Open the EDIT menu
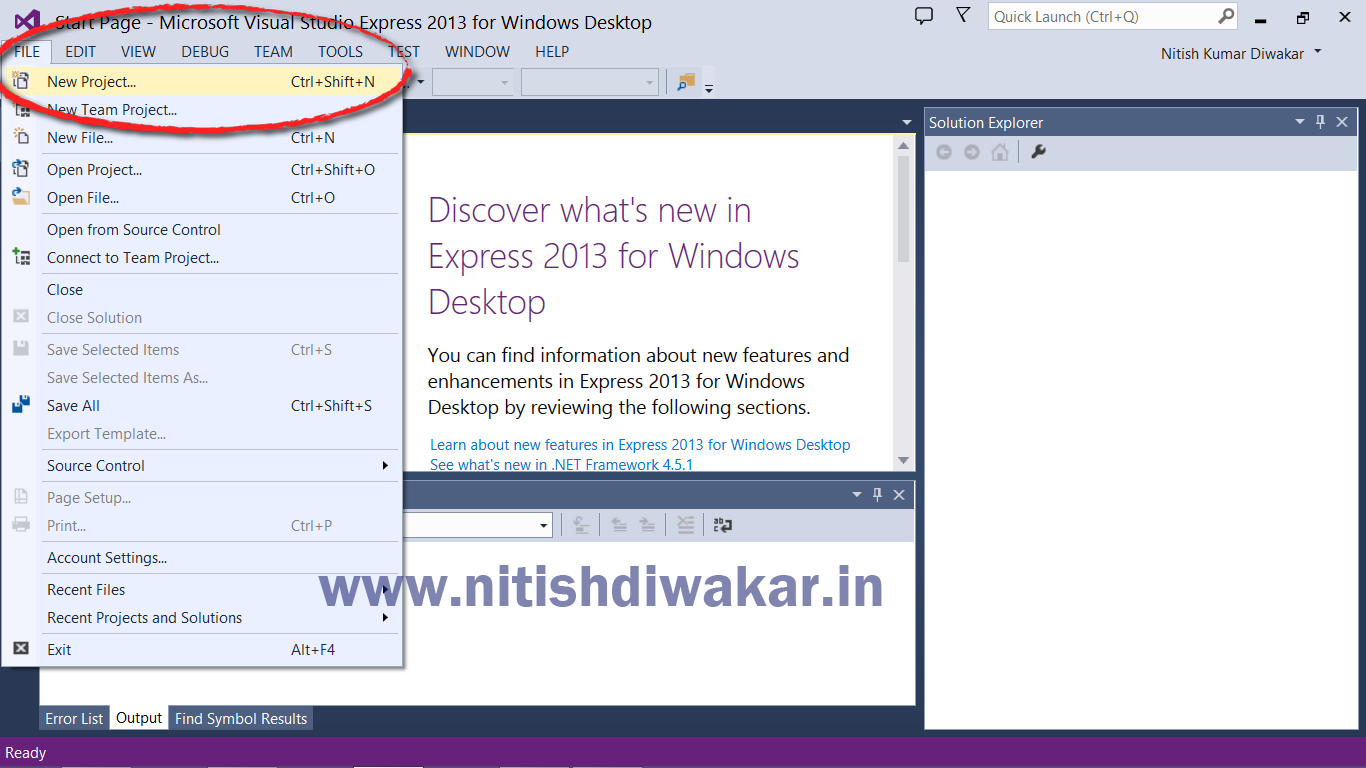This screenshot has height=768, width=1366. 81,51
